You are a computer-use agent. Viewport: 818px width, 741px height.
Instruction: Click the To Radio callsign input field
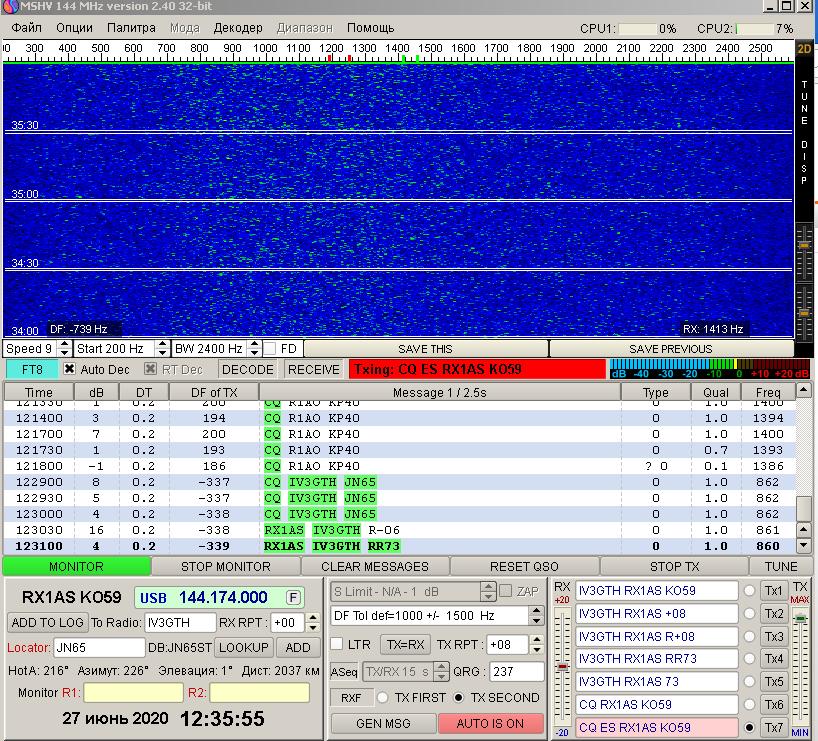click(179, 622)
